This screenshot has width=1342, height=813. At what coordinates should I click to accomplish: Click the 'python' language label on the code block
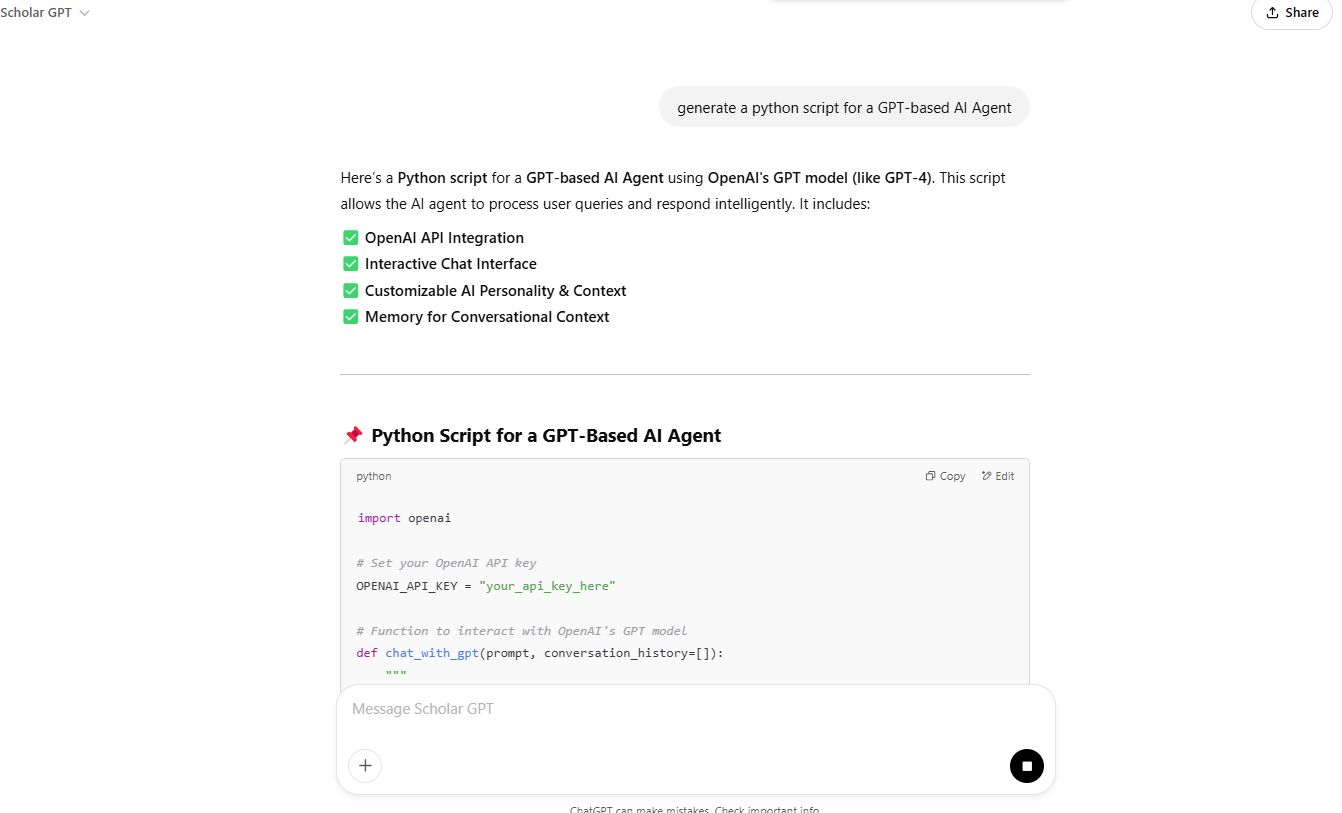[374, 477]
